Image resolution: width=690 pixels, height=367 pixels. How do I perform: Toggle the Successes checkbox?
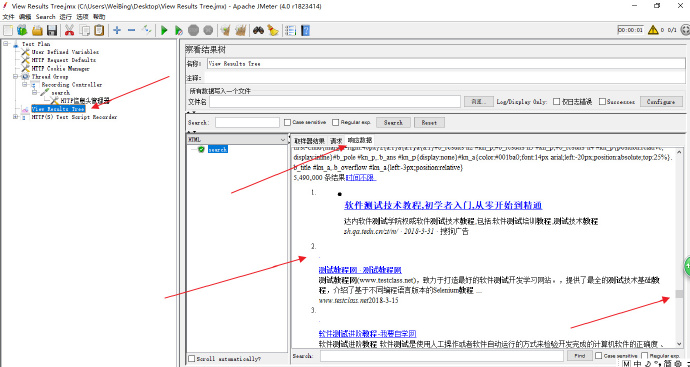tap(602, 102)
